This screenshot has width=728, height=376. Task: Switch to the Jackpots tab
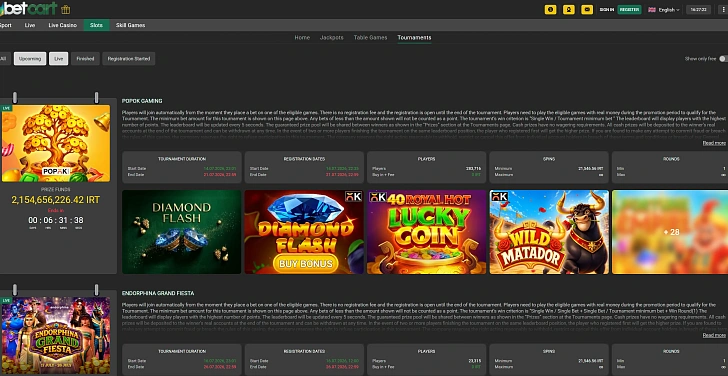pos(332,38)
